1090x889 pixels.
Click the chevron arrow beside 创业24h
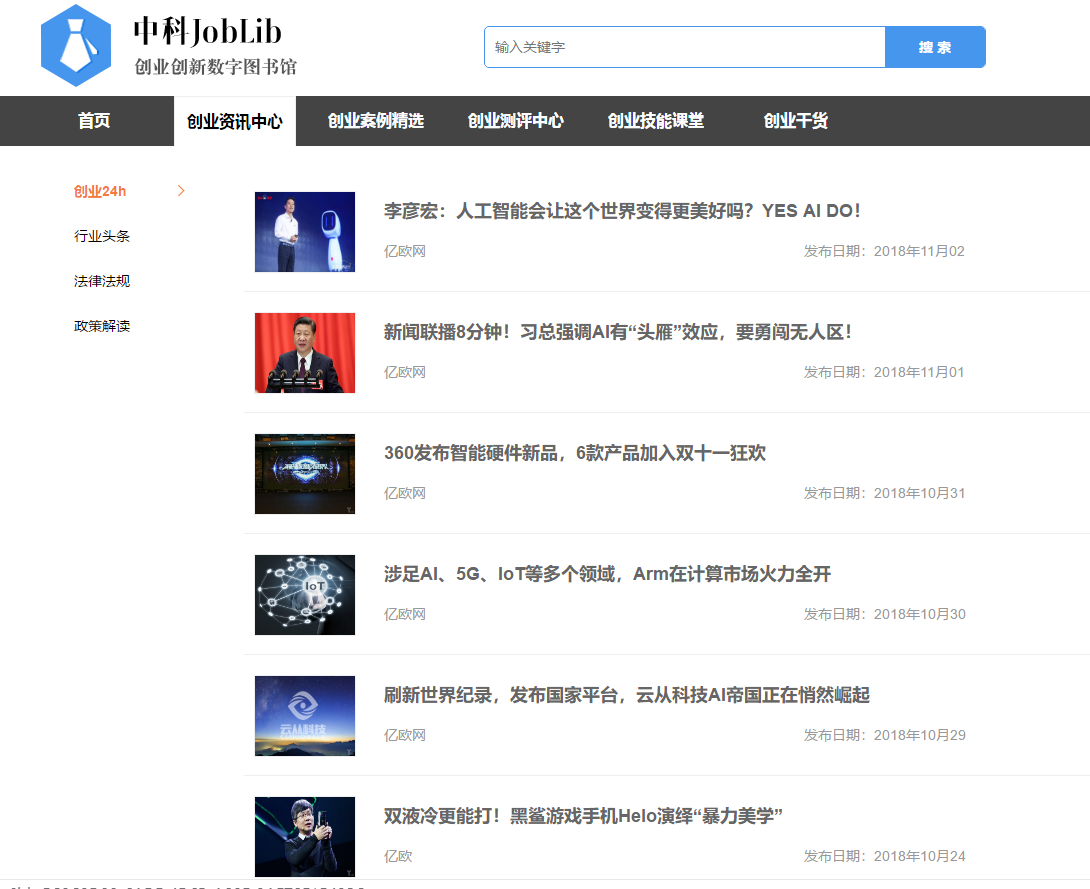(x=181, y=190)
